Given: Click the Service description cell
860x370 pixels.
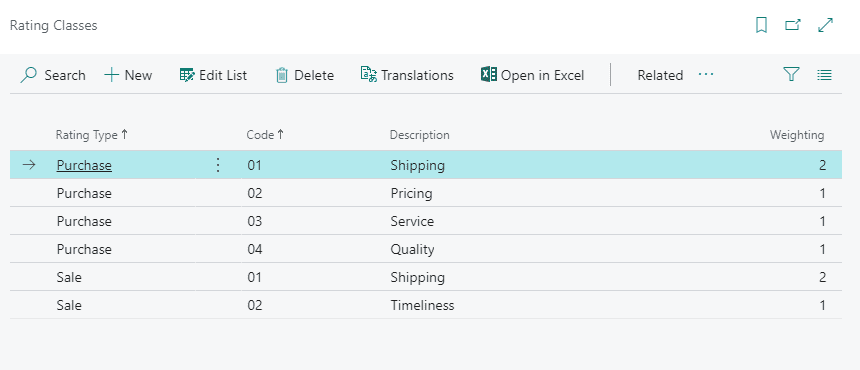Looking at the screenshot, I should pos(412,221).
